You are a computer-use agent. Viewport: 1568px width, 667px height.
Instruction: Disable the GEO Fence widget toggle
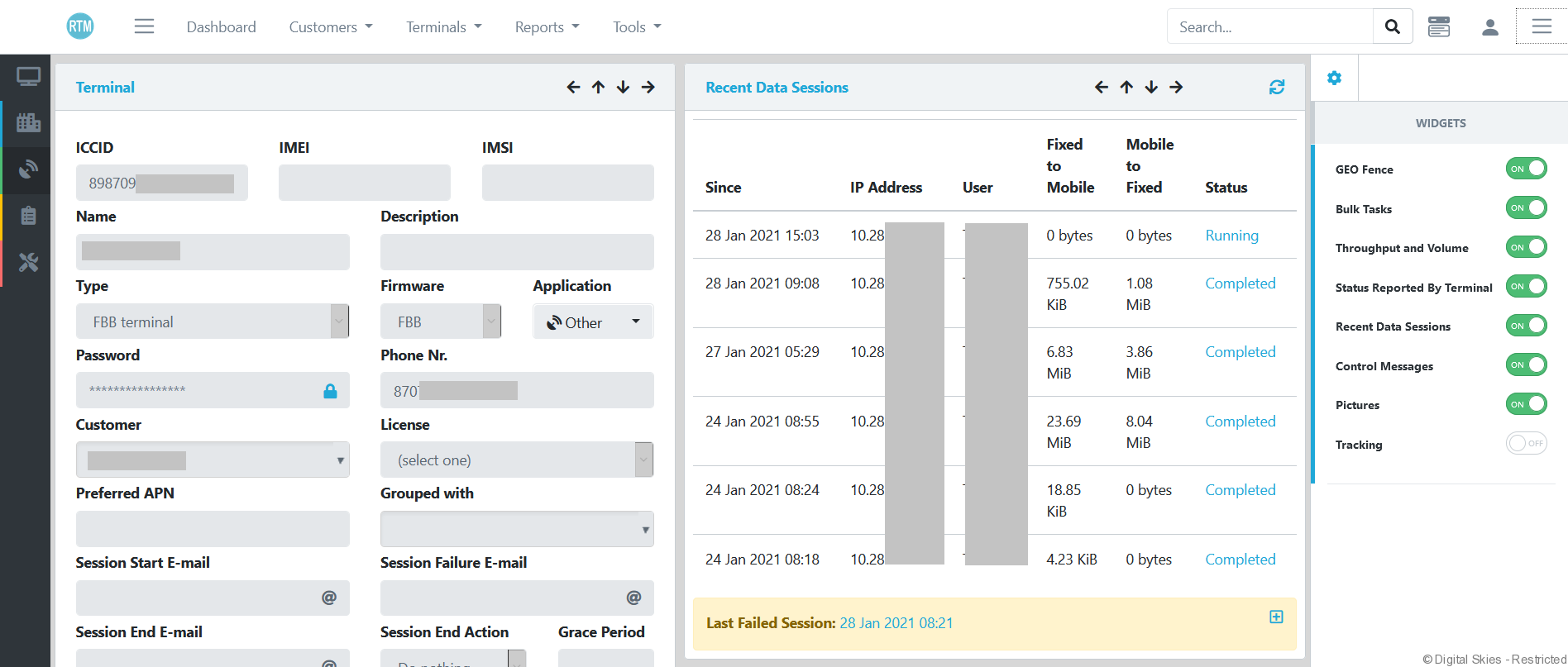1526,169
